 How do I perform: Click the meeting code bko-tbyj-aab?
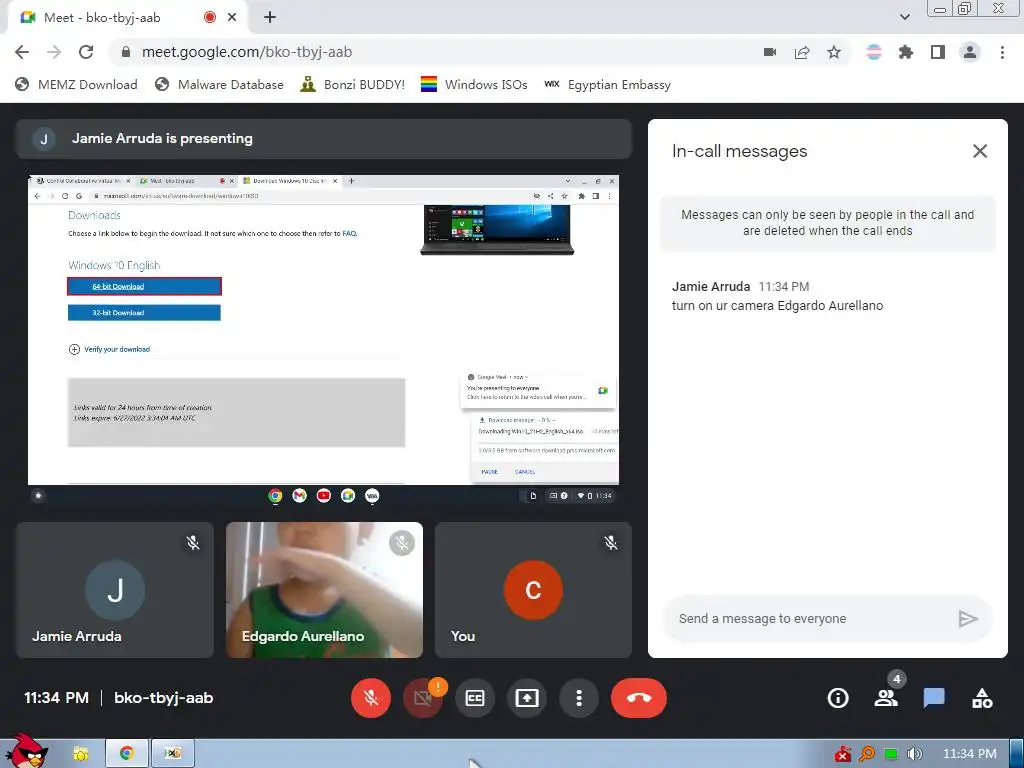point(164,698)
